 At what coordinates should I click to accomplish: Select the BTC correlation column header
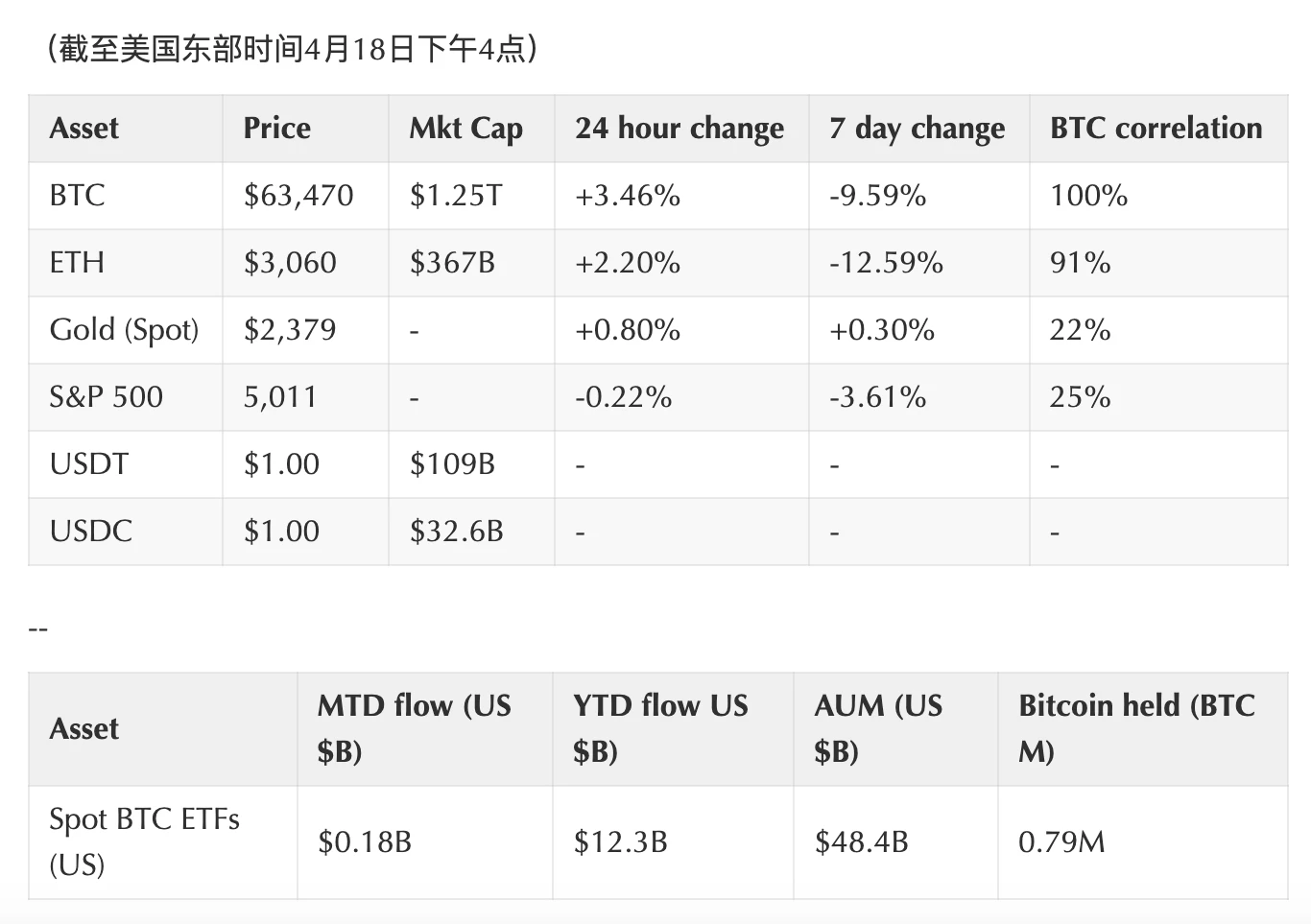pos(1156,129)
